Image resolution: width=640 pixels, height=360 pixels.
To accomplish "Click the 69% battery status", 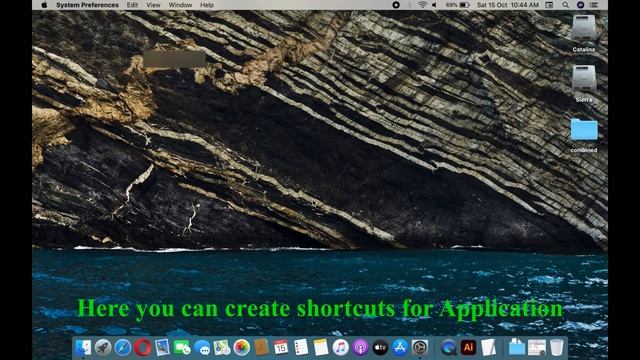I will pos(457,5).
